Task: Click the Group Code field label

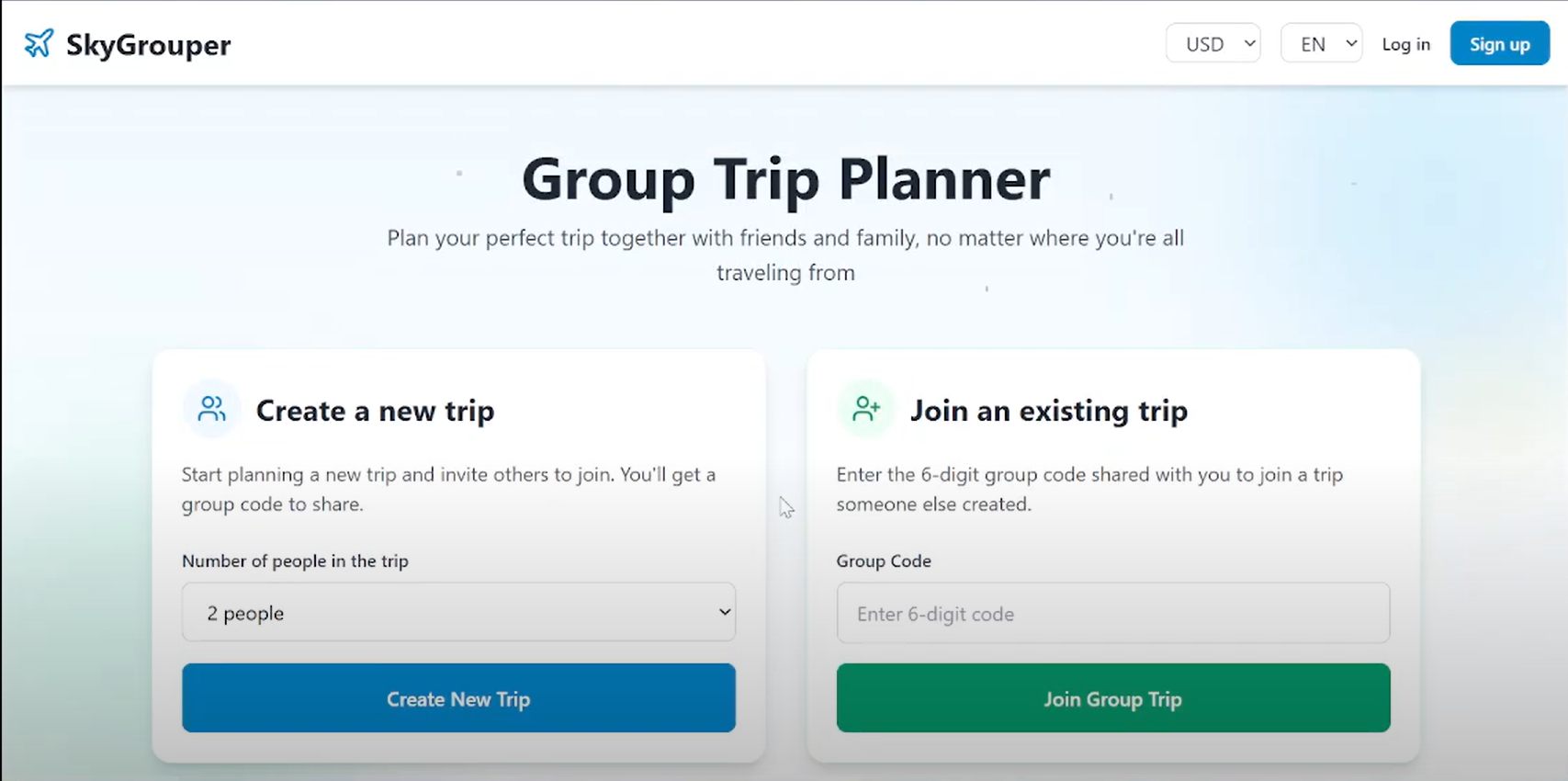Action: [x=883, y=560]
